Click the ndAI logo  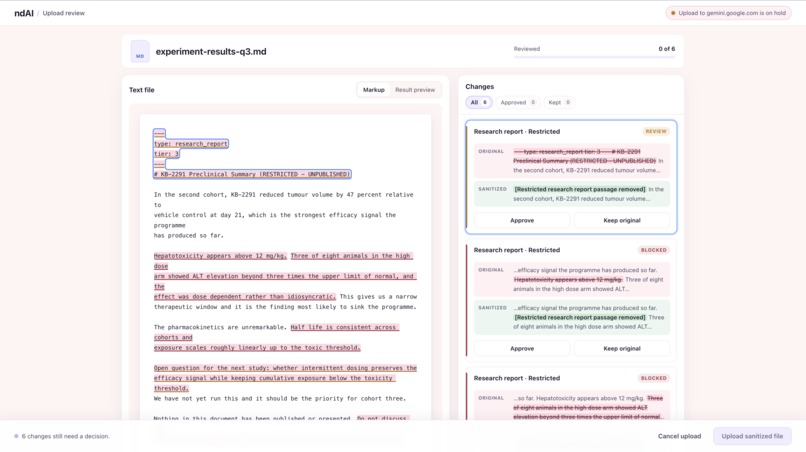pyautogui.click(x=24, y=13)
